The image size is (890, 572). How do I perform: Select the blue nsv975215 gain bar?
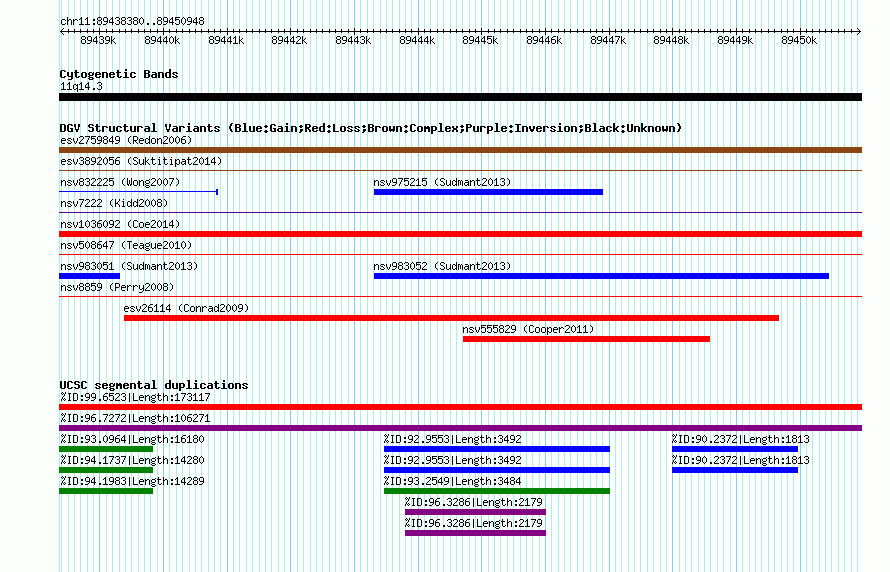(x=488, y=192)
